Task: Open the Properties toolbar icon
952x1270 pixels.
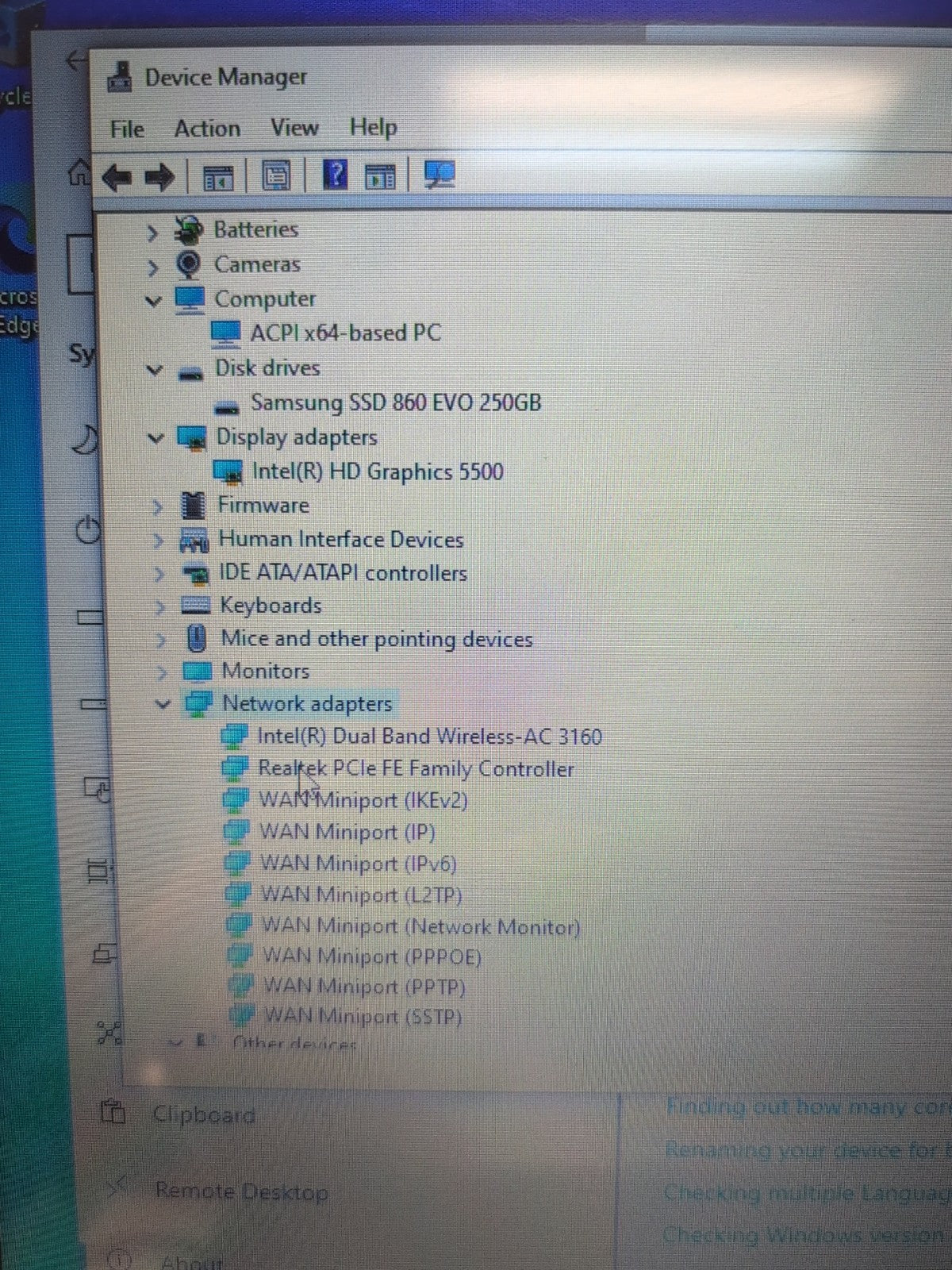Action: pyautogui.click(x=275, y=175)
